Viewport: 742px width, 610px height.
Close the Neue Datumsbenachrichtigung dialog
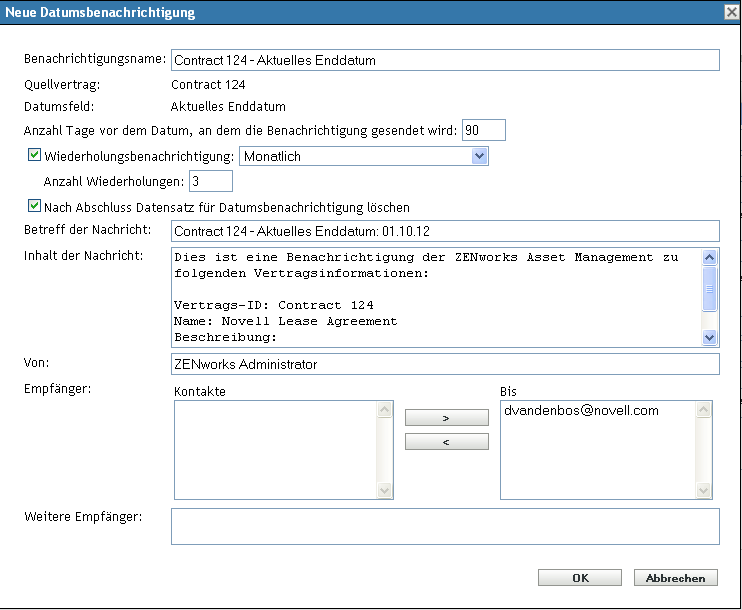click(731, 12)
